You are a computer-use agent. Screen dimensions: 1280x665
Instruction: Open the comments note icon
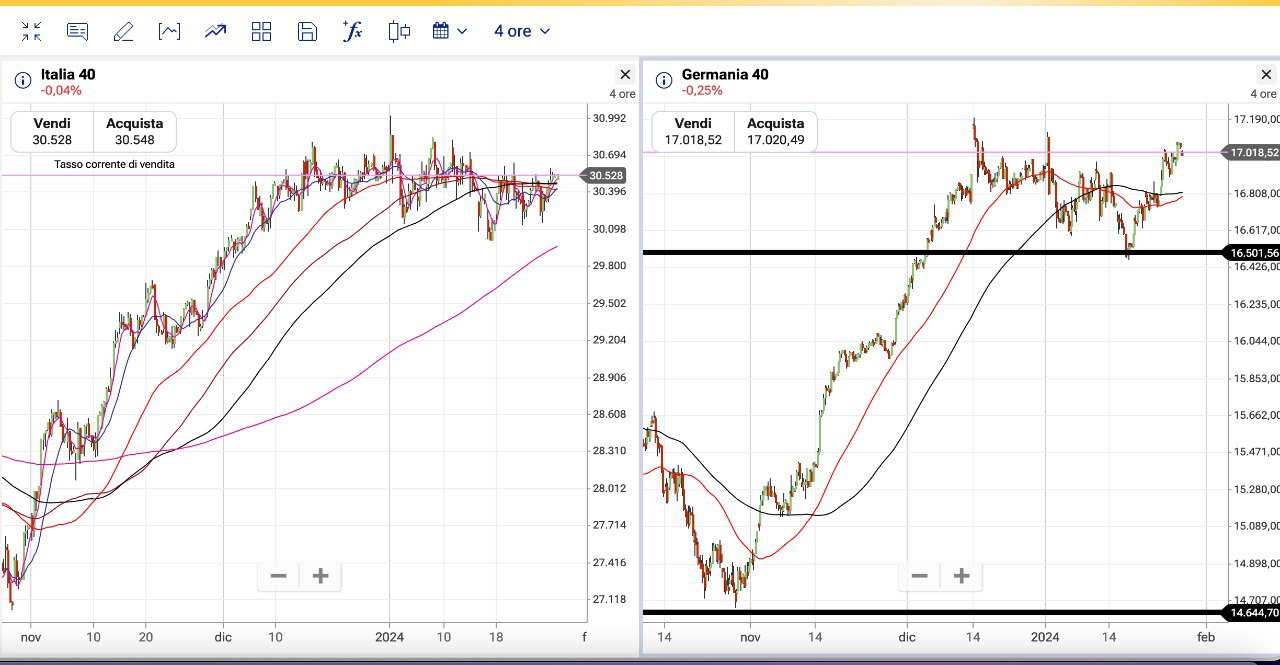tap(77, 31)
